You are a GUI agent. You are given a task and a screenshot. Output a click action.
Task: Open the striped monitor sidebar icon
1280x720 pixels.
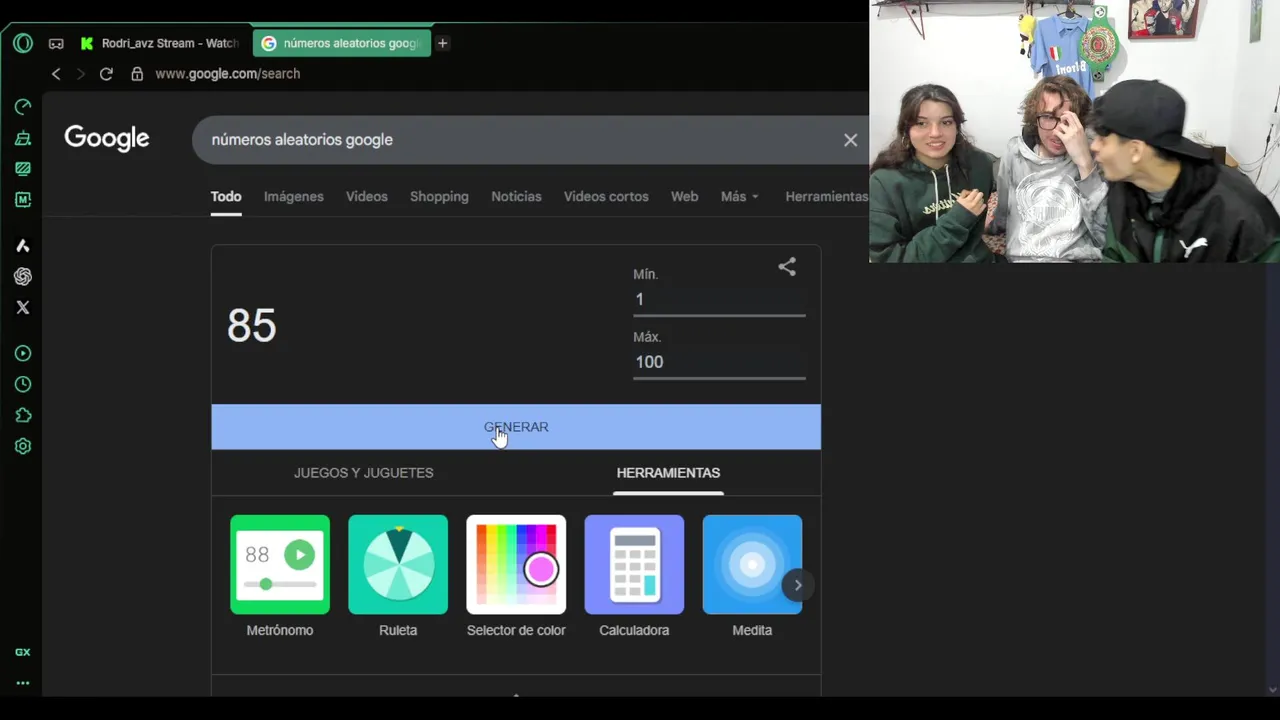[x=23, y=169]
